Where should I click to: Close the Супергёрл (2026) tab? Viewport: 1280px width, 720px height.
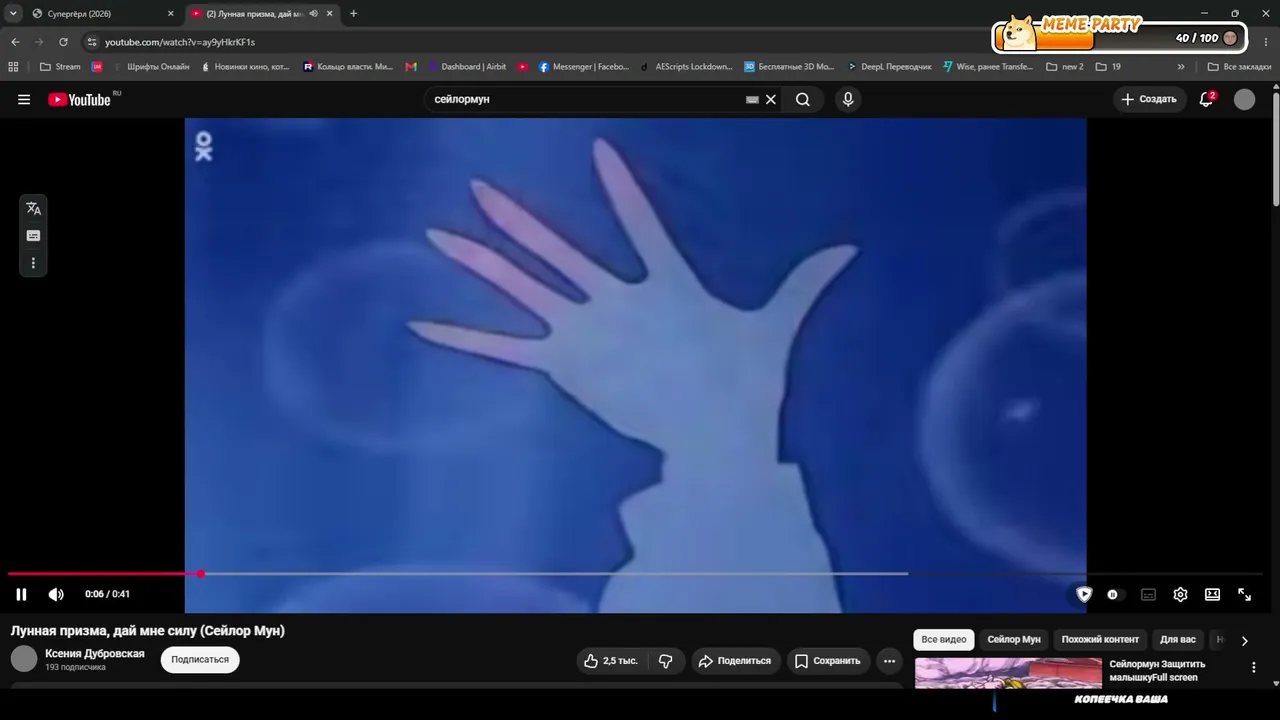coord(170,13)
